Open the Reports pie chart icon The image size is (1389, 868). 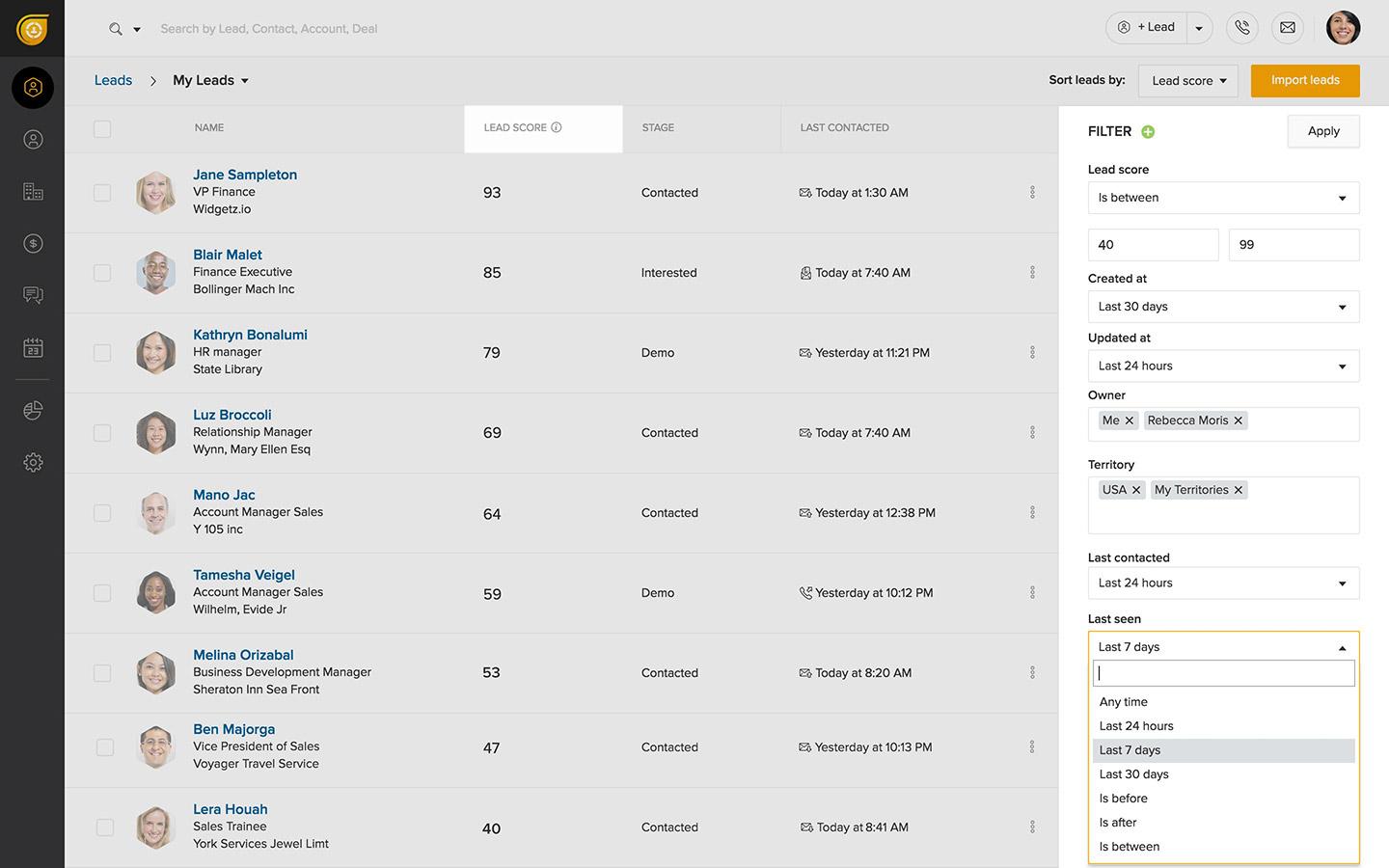click(33, 411)
